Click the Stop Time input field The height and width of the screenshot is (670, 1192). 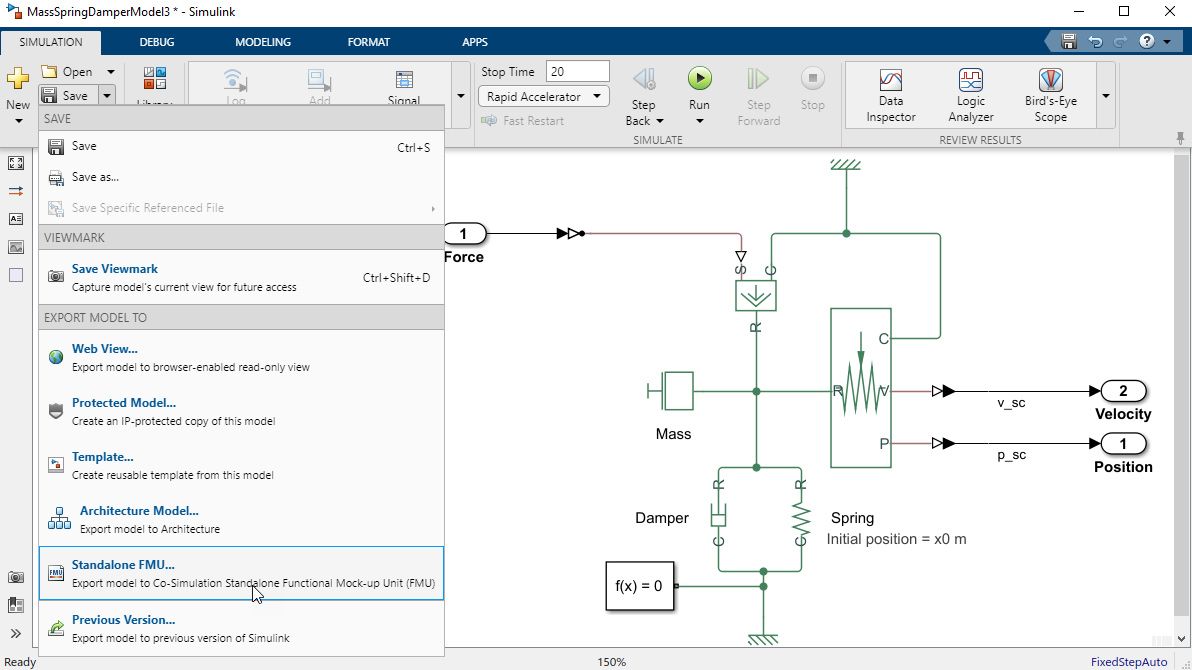click(x=577, y=72)
